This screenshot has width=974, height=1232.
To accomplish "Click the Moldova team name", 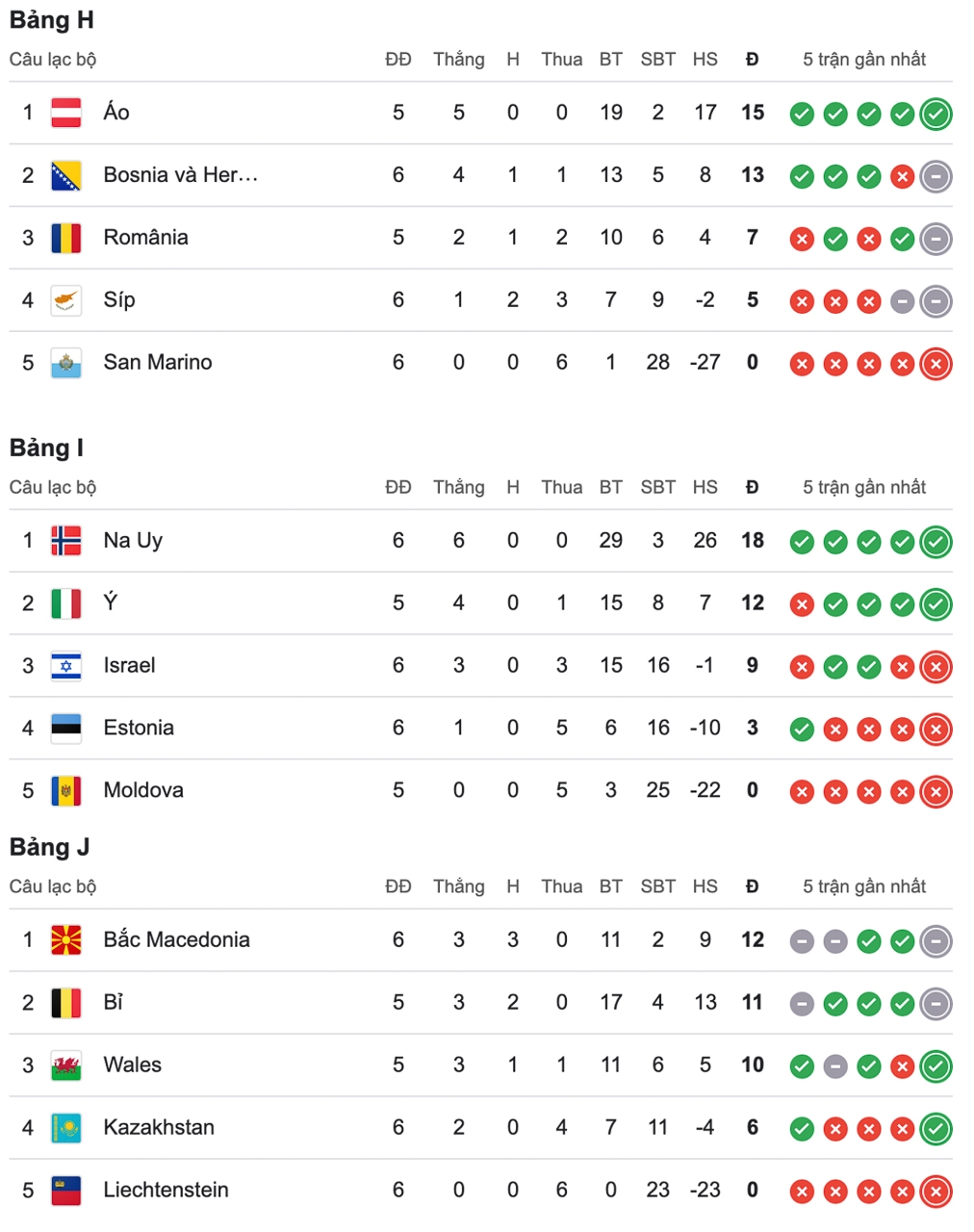I will click(x=143, y=791).
